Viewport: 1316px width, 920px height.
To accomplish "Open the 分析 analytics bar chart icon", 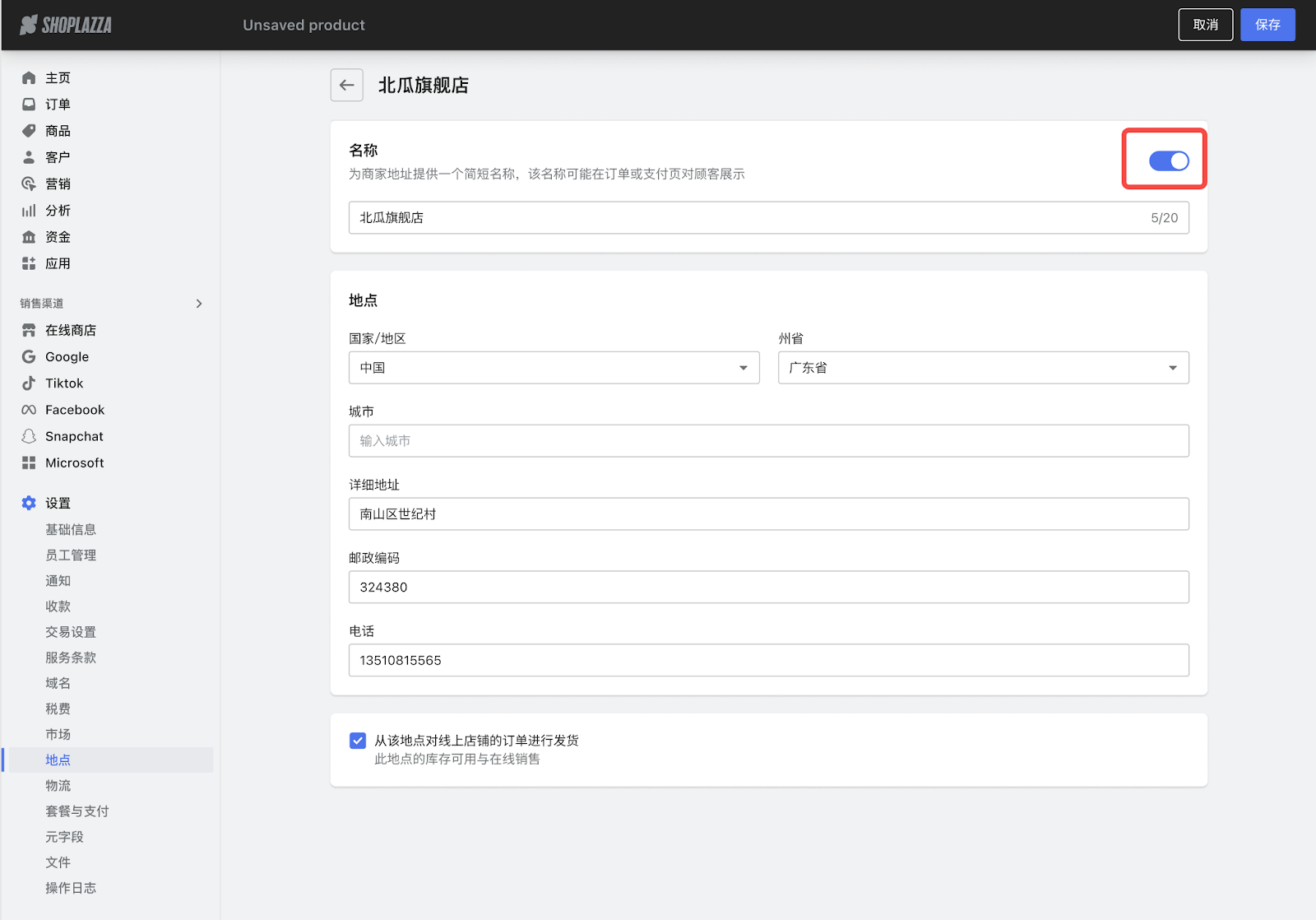I will coord(29,211).
